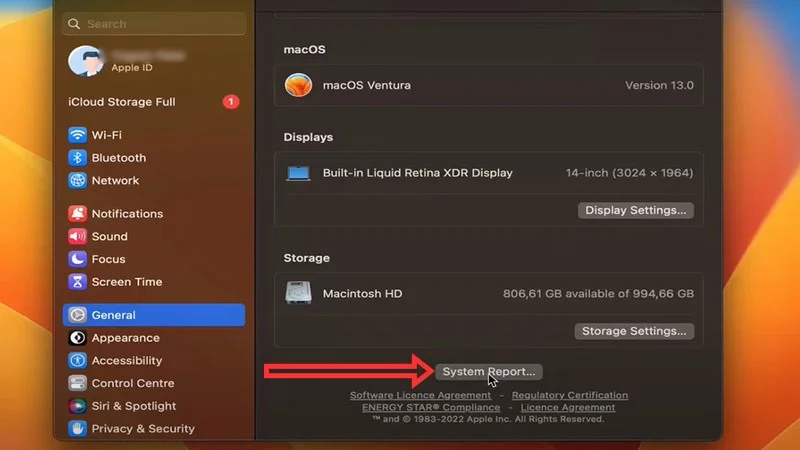This screenshot has width=800, height=450.
Task: Click 14-inch (3024 × 1964) resolution text
Action: tap(630, 173)
